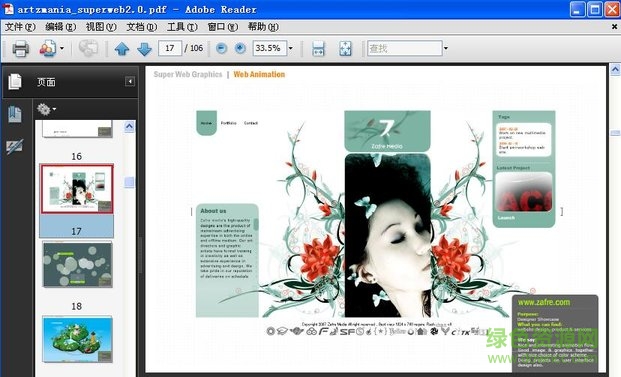The width and height of the screenshot is (621, 377).
Task: Collapse the 页面 panel with arrow button
Action: click(130, 81)
